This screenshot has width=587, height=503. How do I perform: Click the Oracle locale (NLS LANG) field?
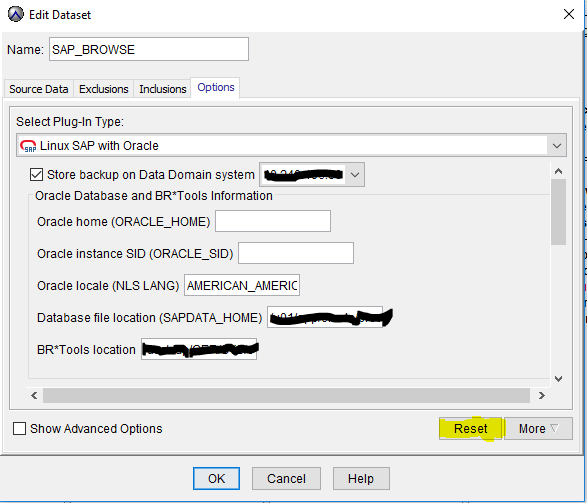pos(242,285)
